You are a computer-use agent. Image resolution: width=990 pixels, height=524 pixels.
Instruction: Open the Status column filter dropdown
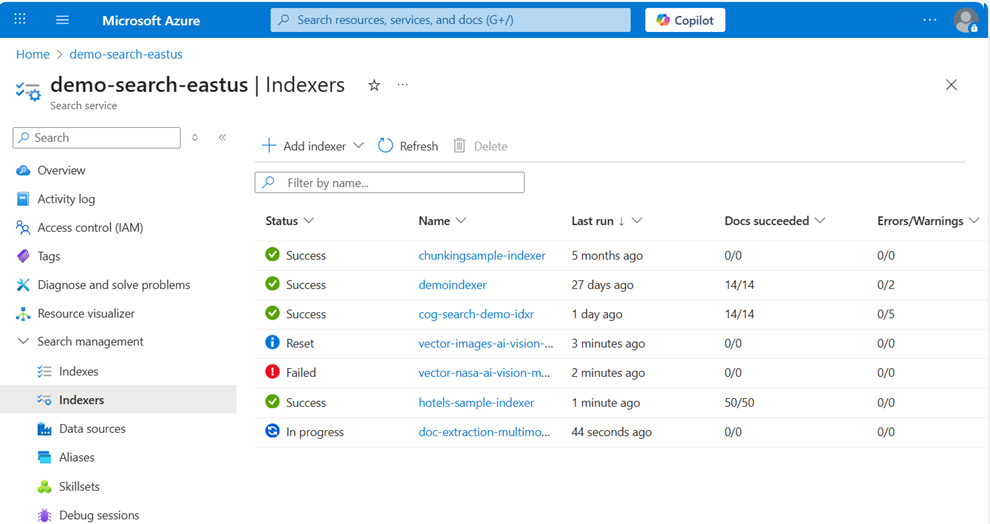click(309, 221)
